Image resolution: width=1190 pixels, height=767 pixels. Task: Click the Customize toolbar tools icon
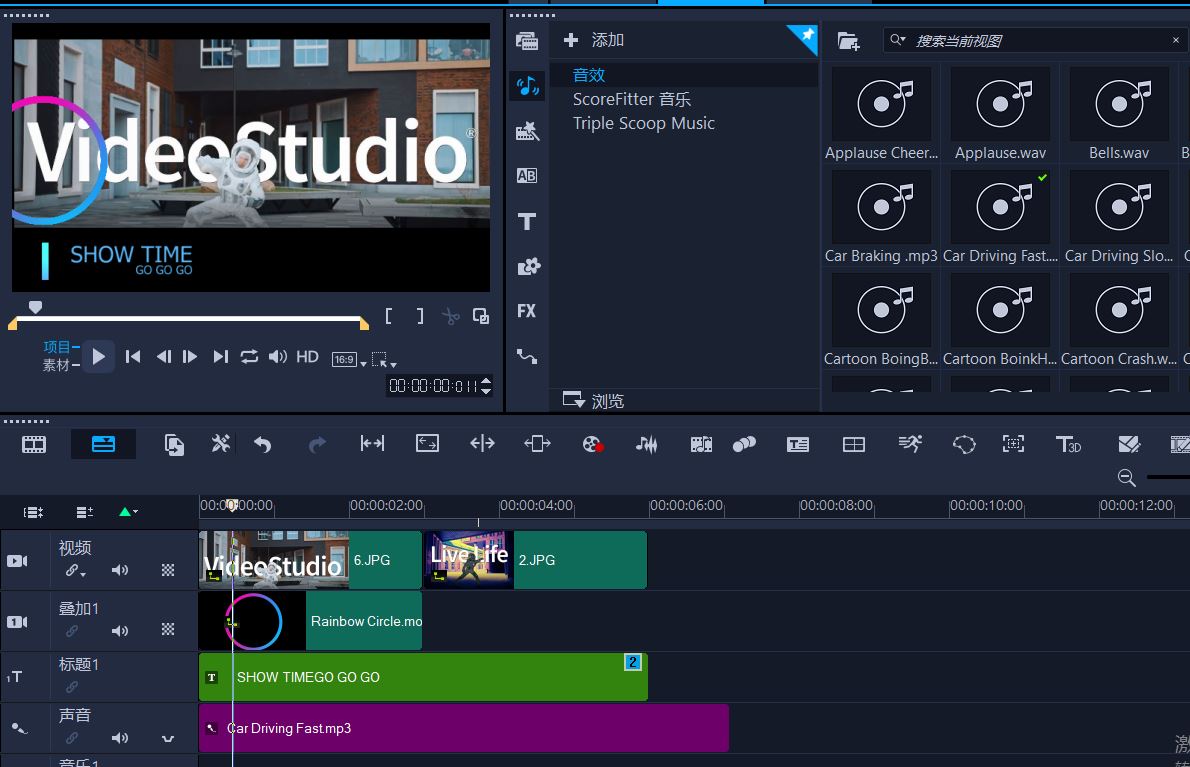coord(221,444)
